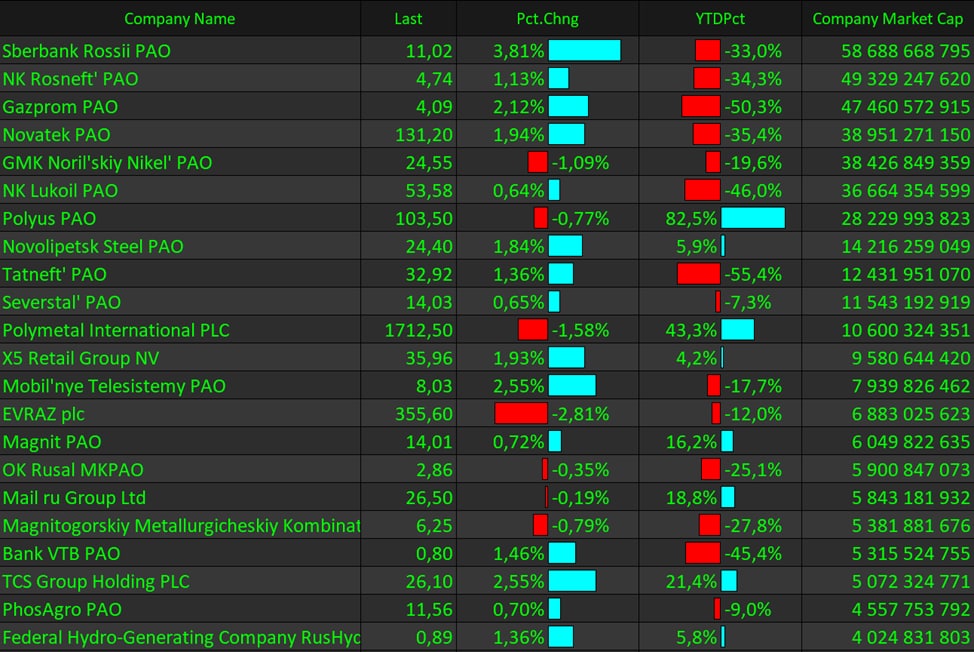This screenshot has height=652, width=974.
Task: Select the Sberbank Rossii PAO row name
Action: (87, 51)
